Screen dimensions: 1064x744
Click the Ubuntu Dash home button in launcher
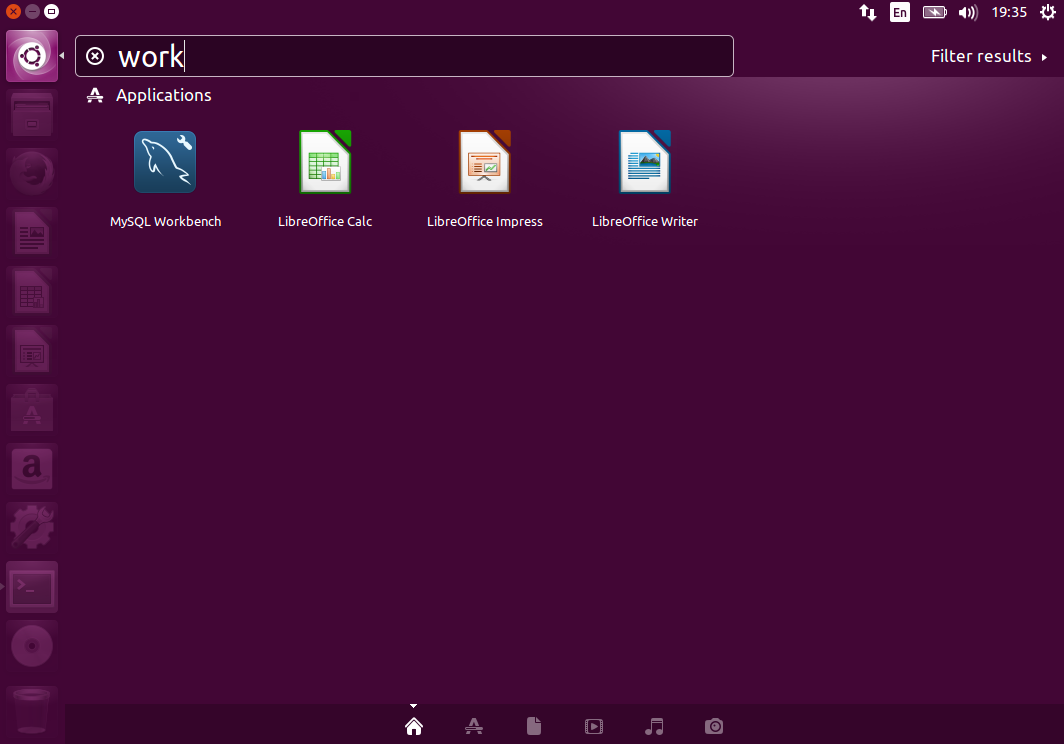click(x=32, y=56)
